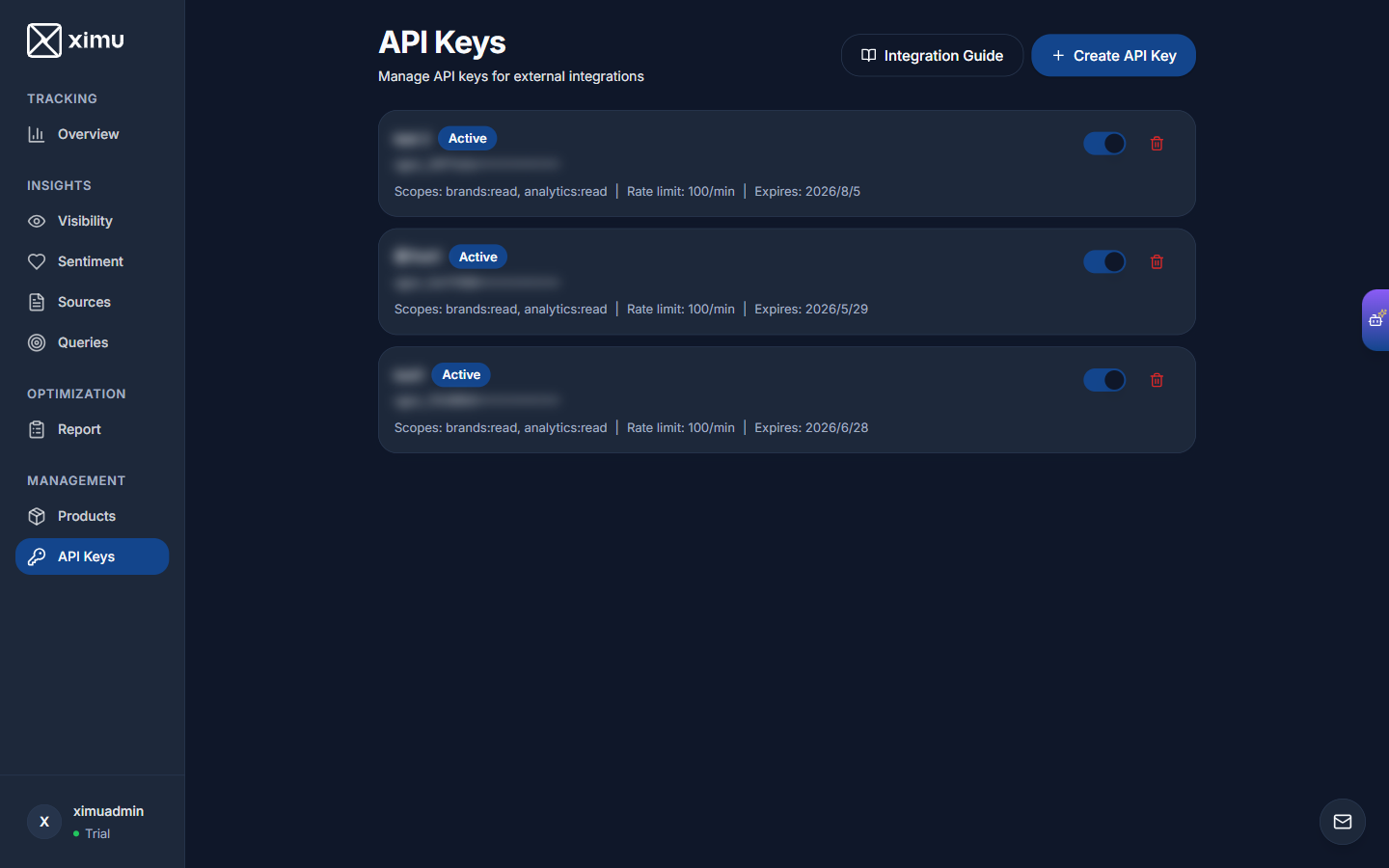Click the Integration Guide book icon
The image size is (1389, 868).
tap(868, 55)
